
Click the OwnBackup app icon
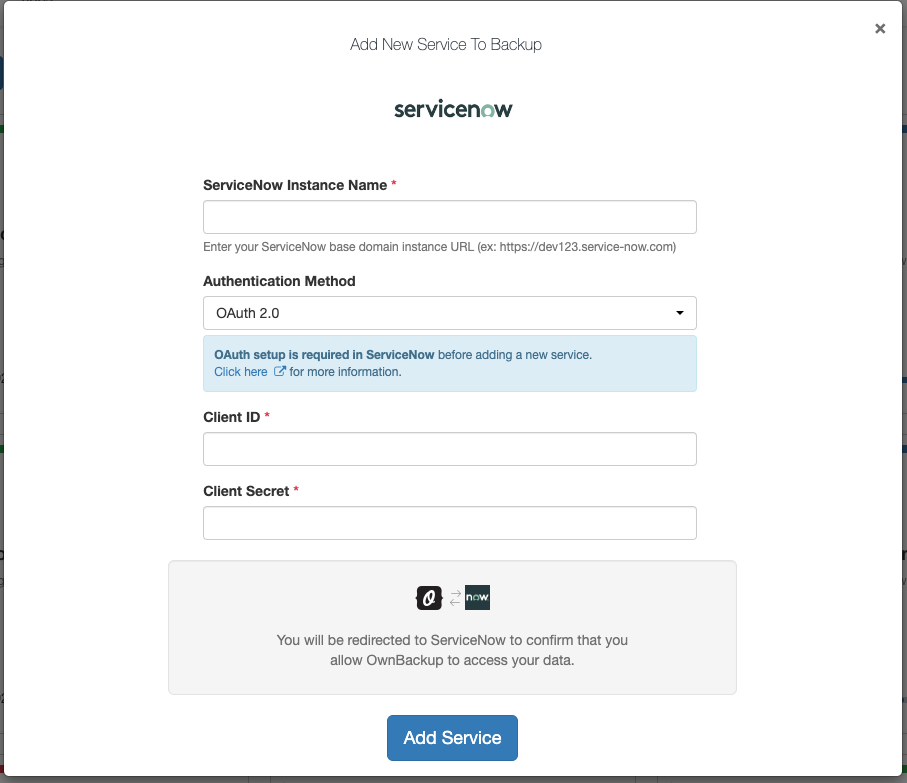point(427,597)
